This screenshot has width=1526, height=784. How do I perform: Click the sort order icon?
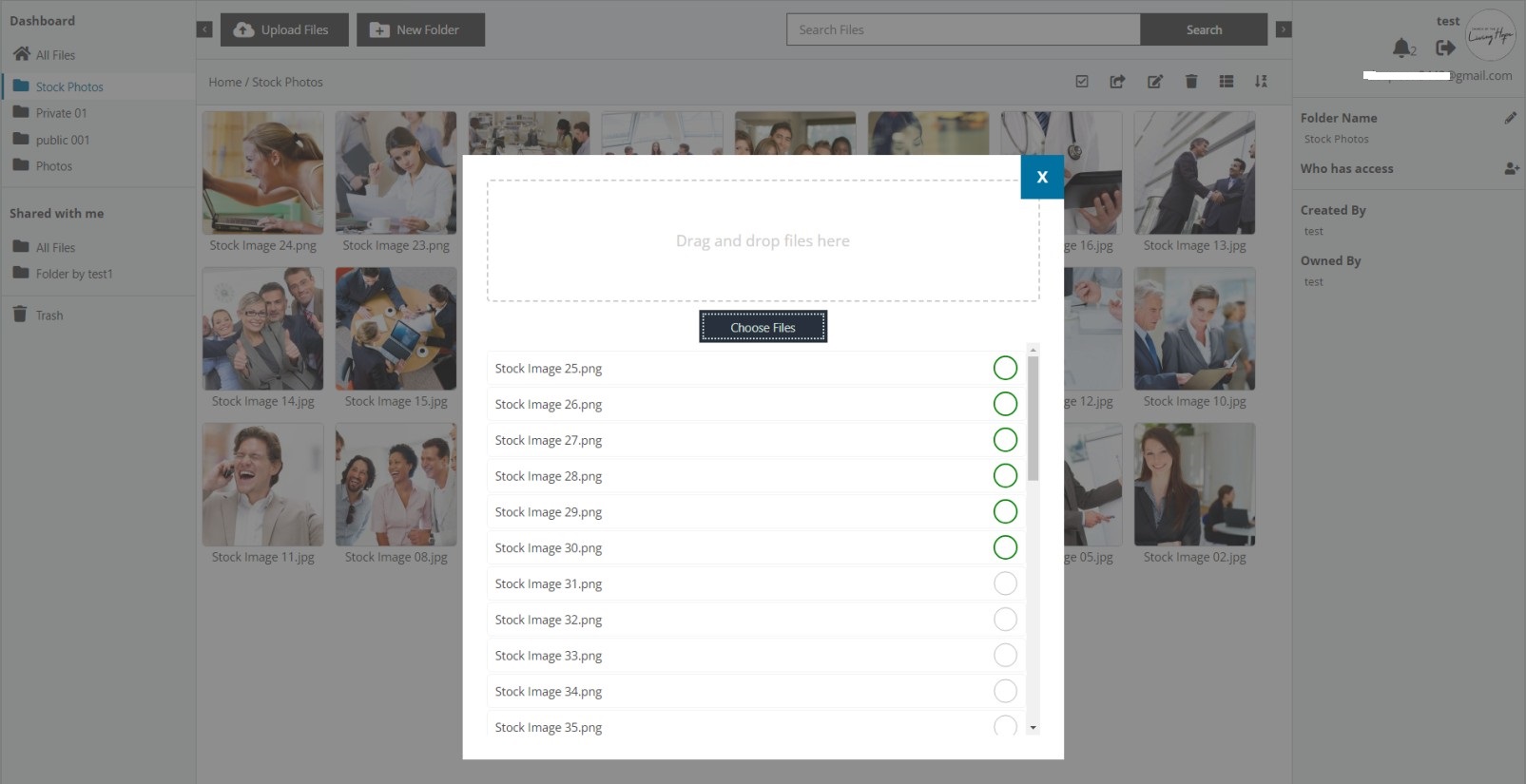[1261, 82]
